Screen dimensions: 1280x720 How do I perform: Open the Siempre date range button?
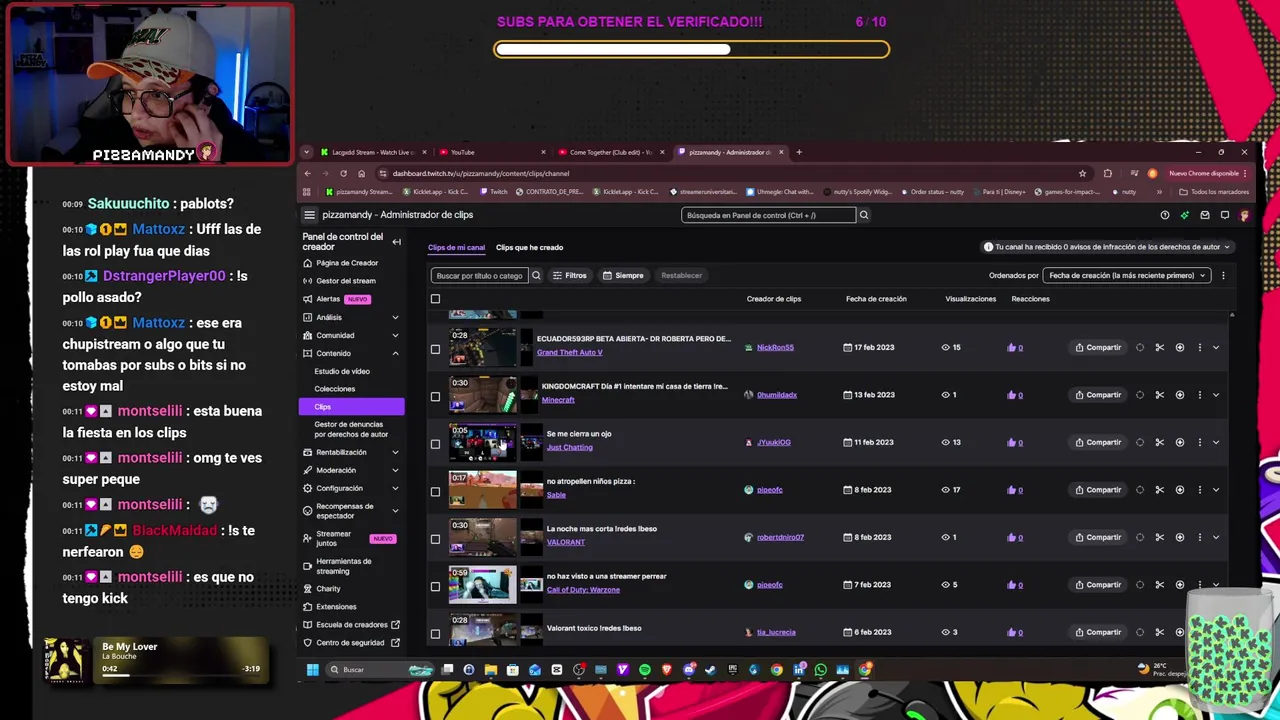(x=623, y=275)
